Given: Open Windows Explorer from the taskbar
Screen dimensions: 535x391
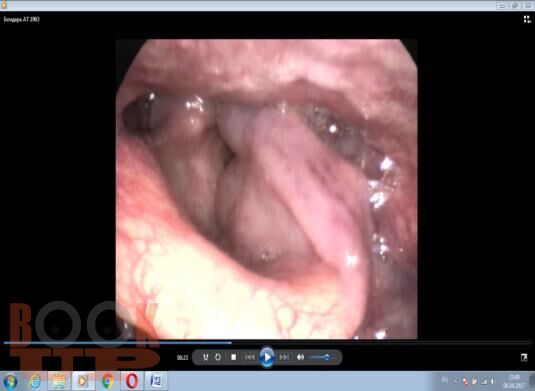Looking at the screenshot, I should [x=58, y=381].
